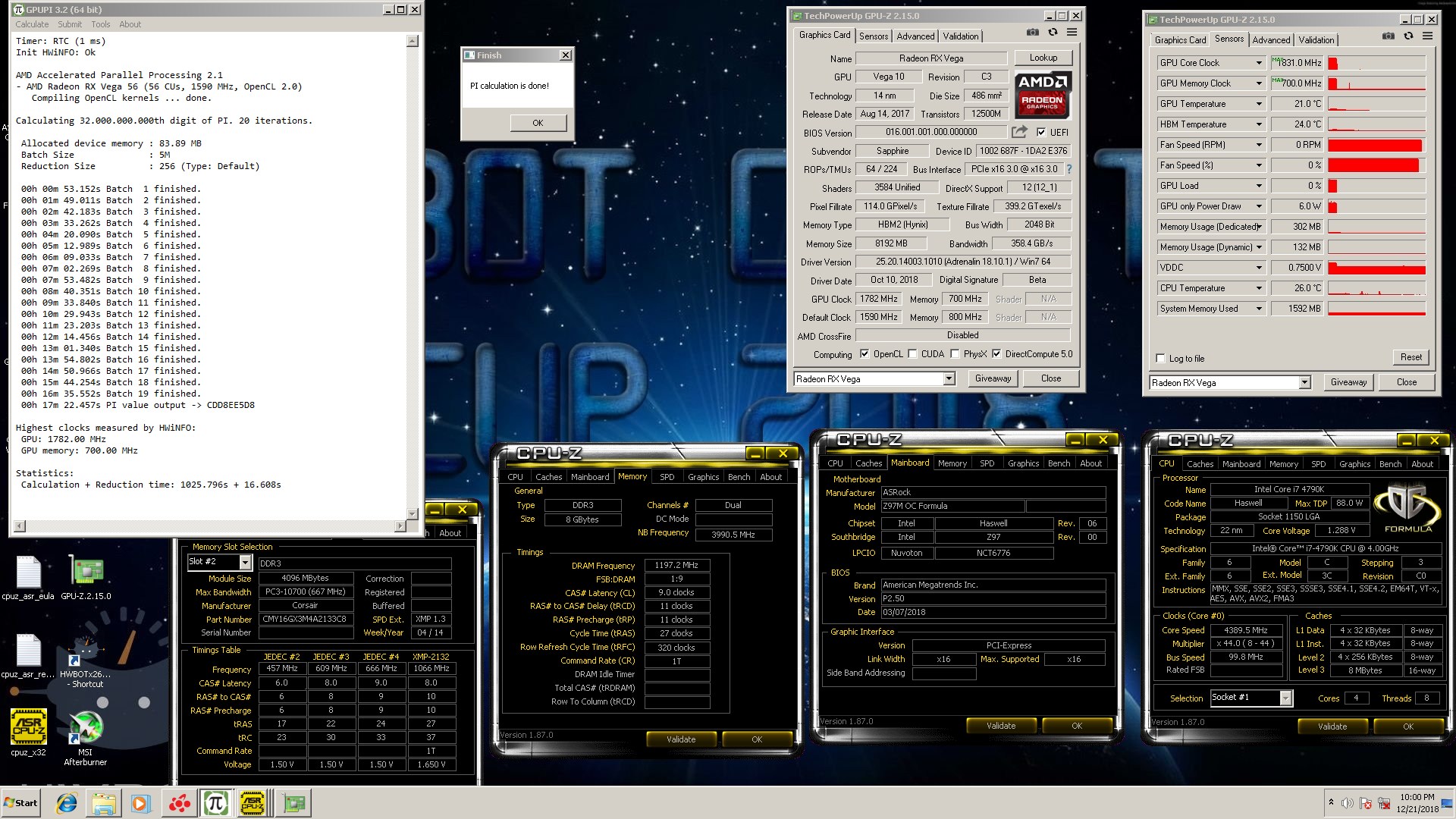This screenshot has height=819, width=1456.
Task: Open the cpuz_asr_eula desktop file
Action: (x=28, y=578)
